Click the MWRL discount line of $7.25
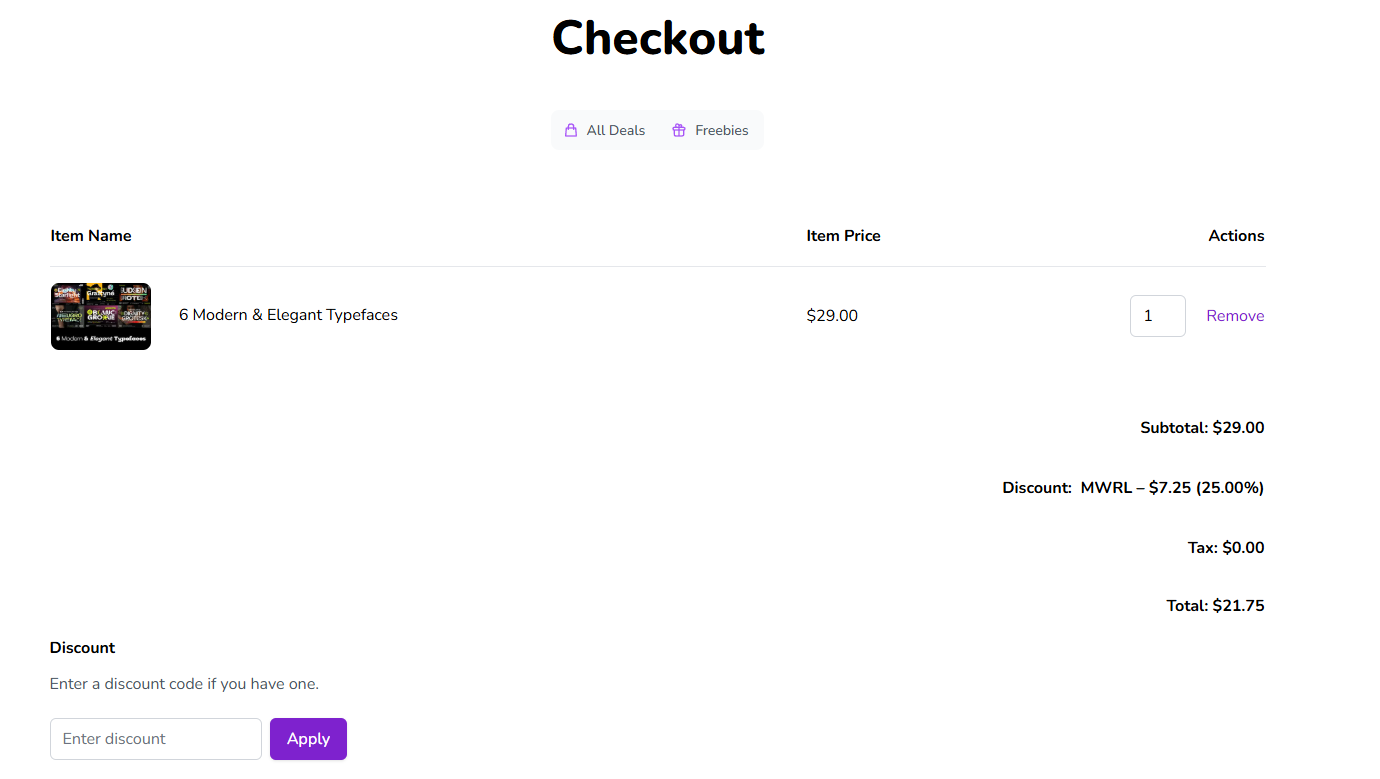This screenshot has width=1380, height=779. [x=1133, y=488]
